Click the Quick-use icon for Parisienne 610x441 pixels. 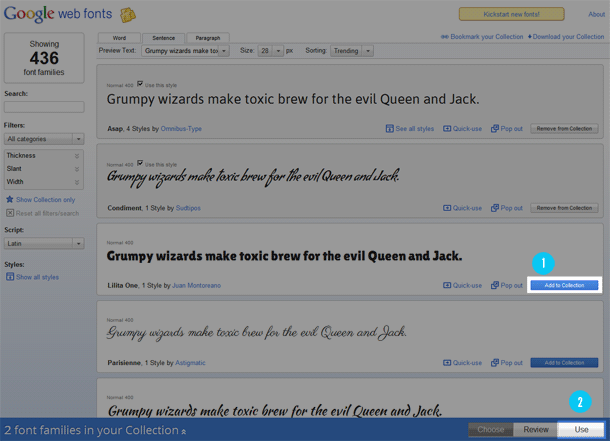point(447,363)
